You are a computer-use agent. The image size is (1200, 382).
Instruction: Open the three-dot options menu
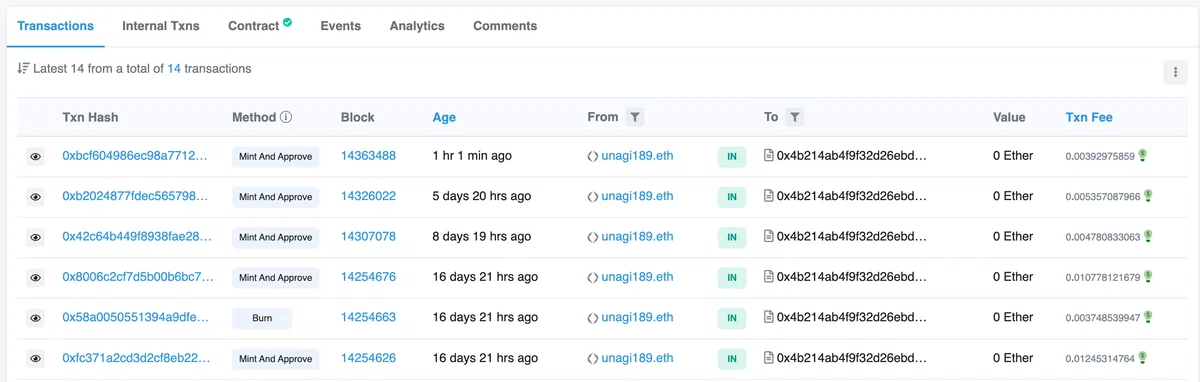click(x=1175, y=72)
